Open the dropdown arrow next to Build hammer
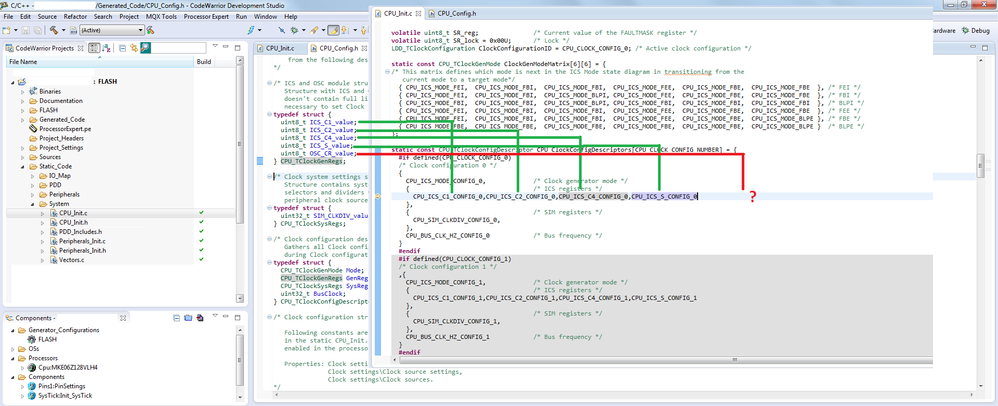 [x=64, y=30]
